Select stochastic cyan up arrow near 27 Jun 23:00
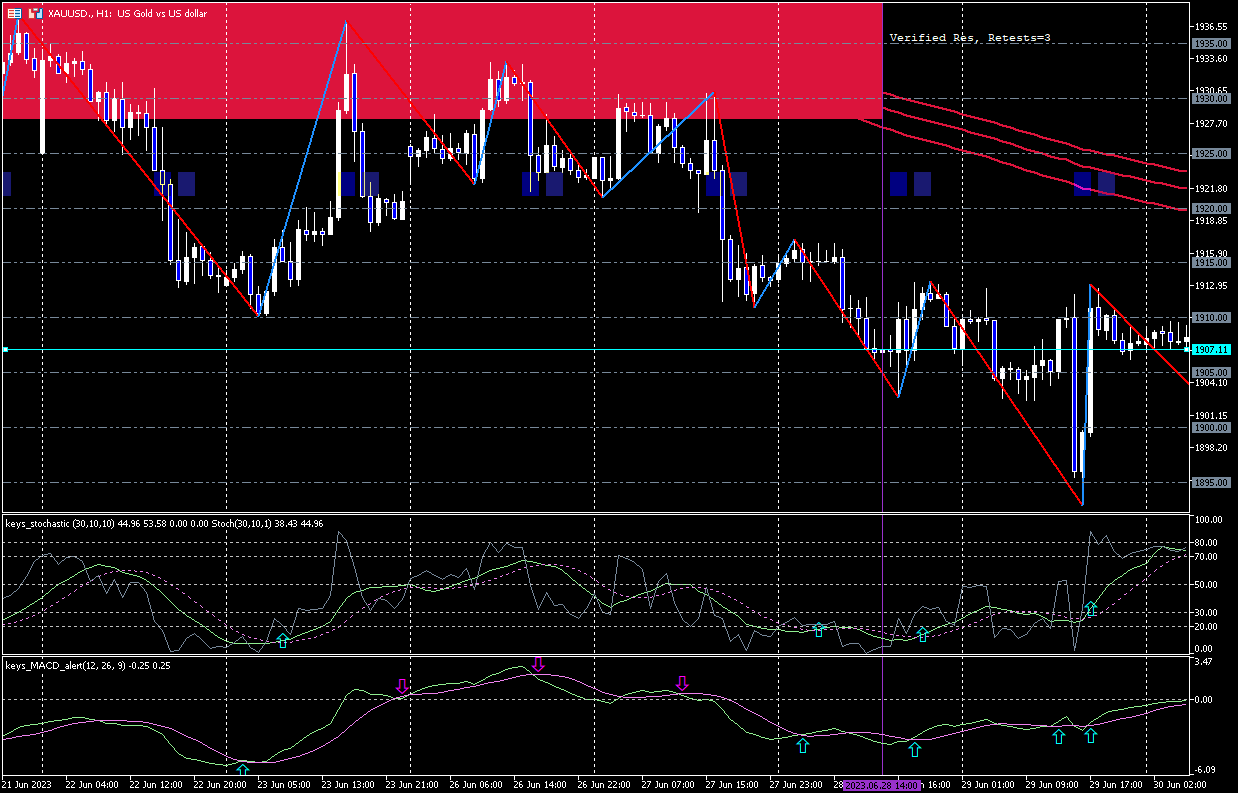This screenshot has height=793, width=1238. click(x=819, y=630)
